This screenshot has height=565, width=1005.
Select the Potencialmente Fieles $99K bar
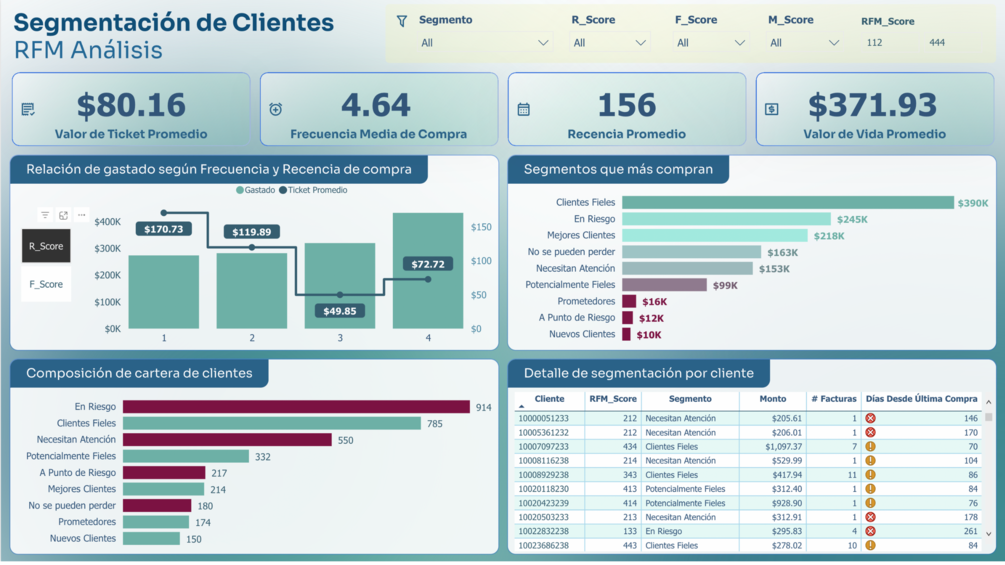pyautogui.click(x=664, y=285)
